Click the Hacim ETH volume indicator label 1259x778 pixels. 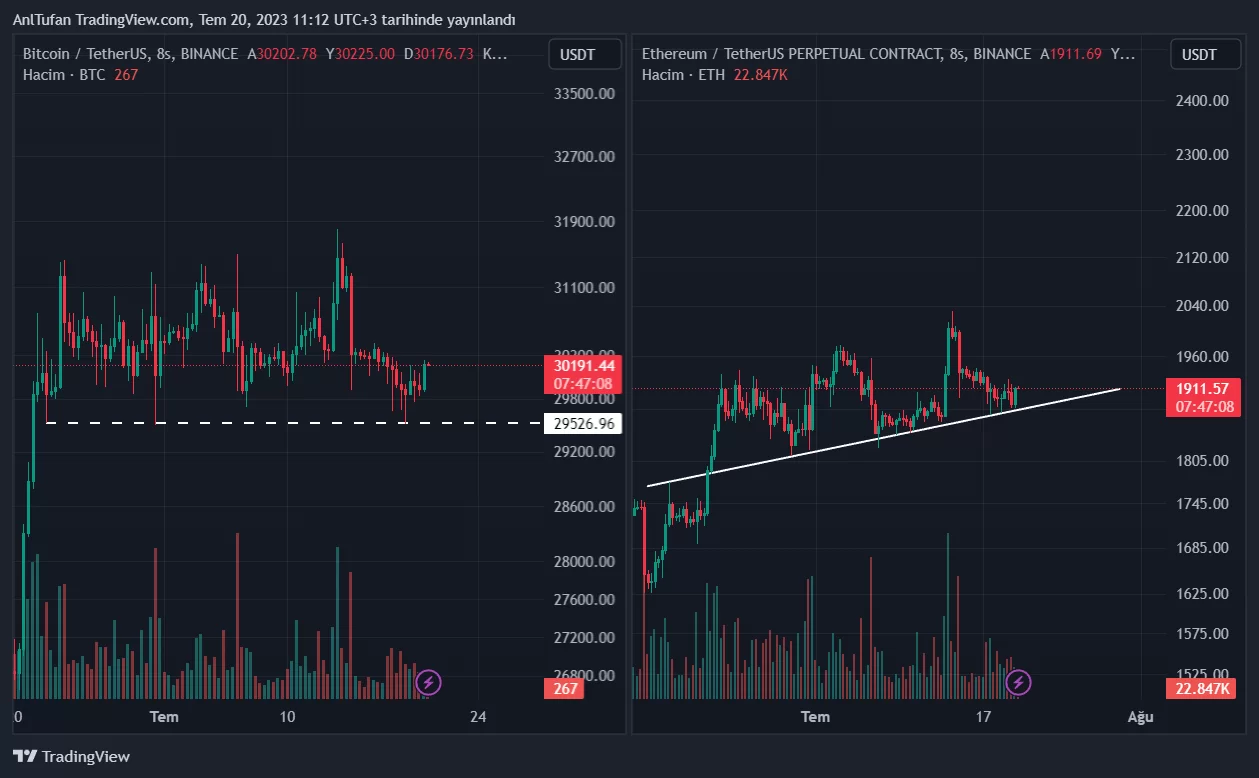point(684,75)
